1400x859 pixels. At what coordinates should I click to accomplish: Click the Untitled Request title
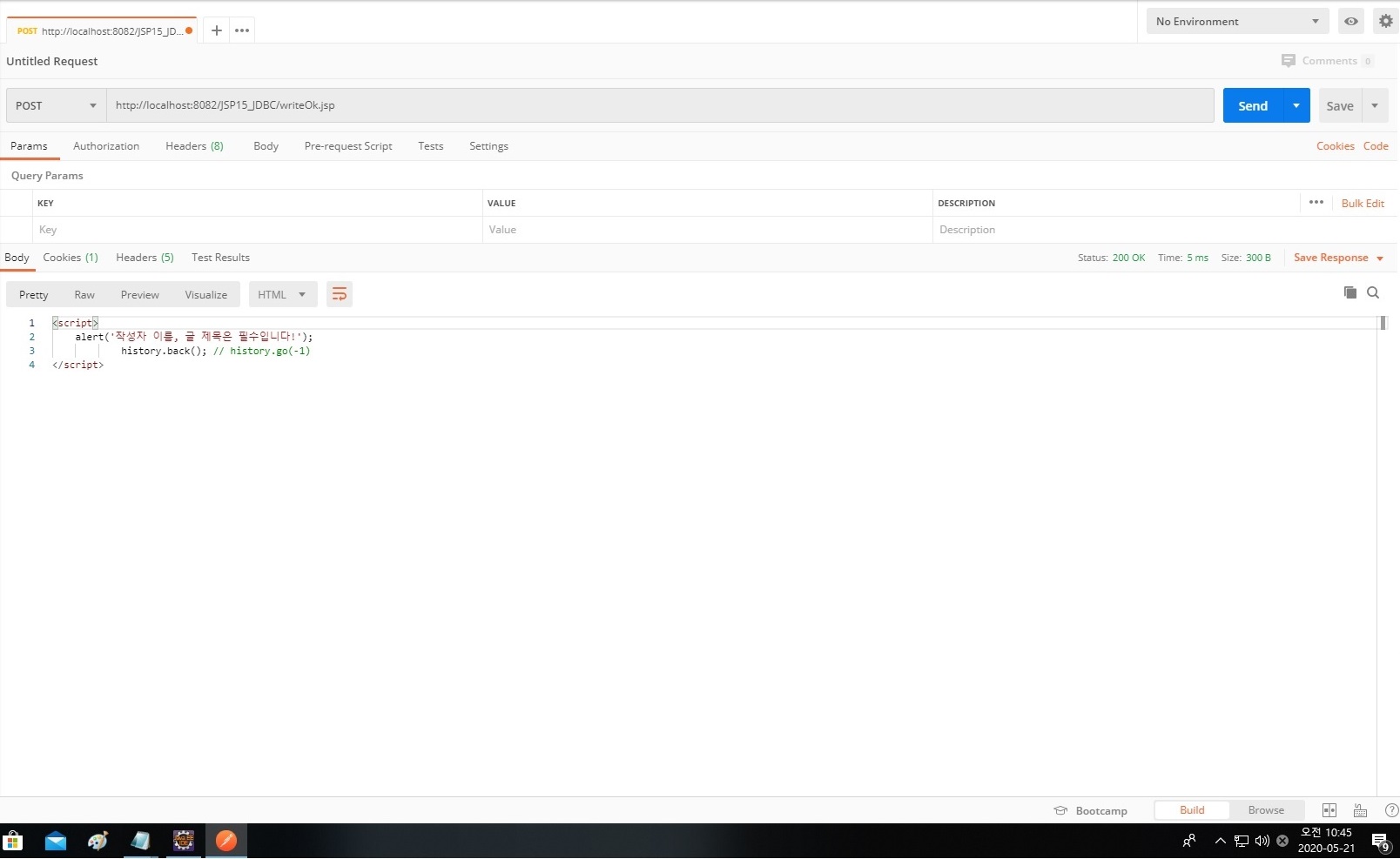(x=52, y=61)
